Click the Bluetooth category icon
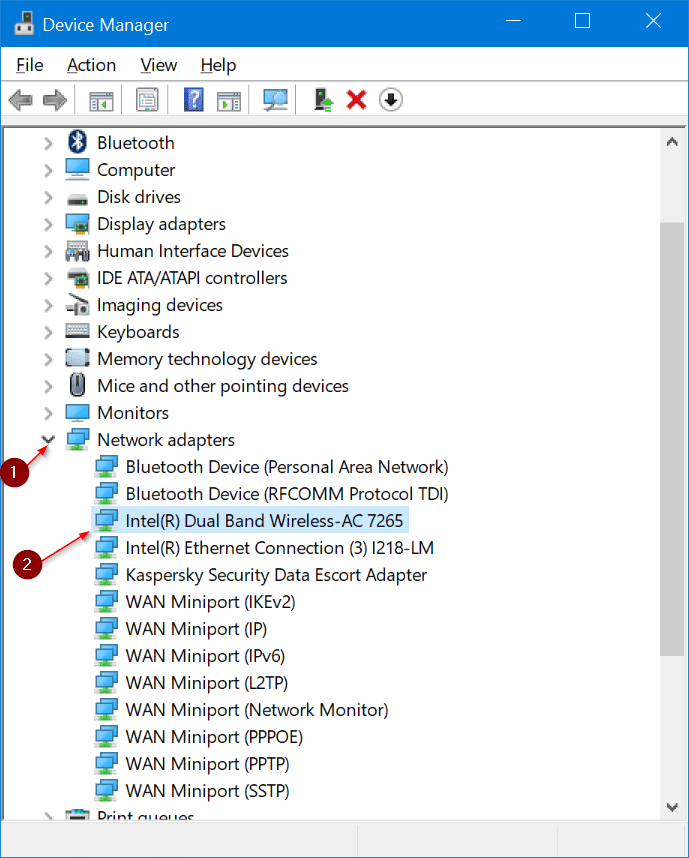This screenshot has width=689, height=858. tap(77, 142)
